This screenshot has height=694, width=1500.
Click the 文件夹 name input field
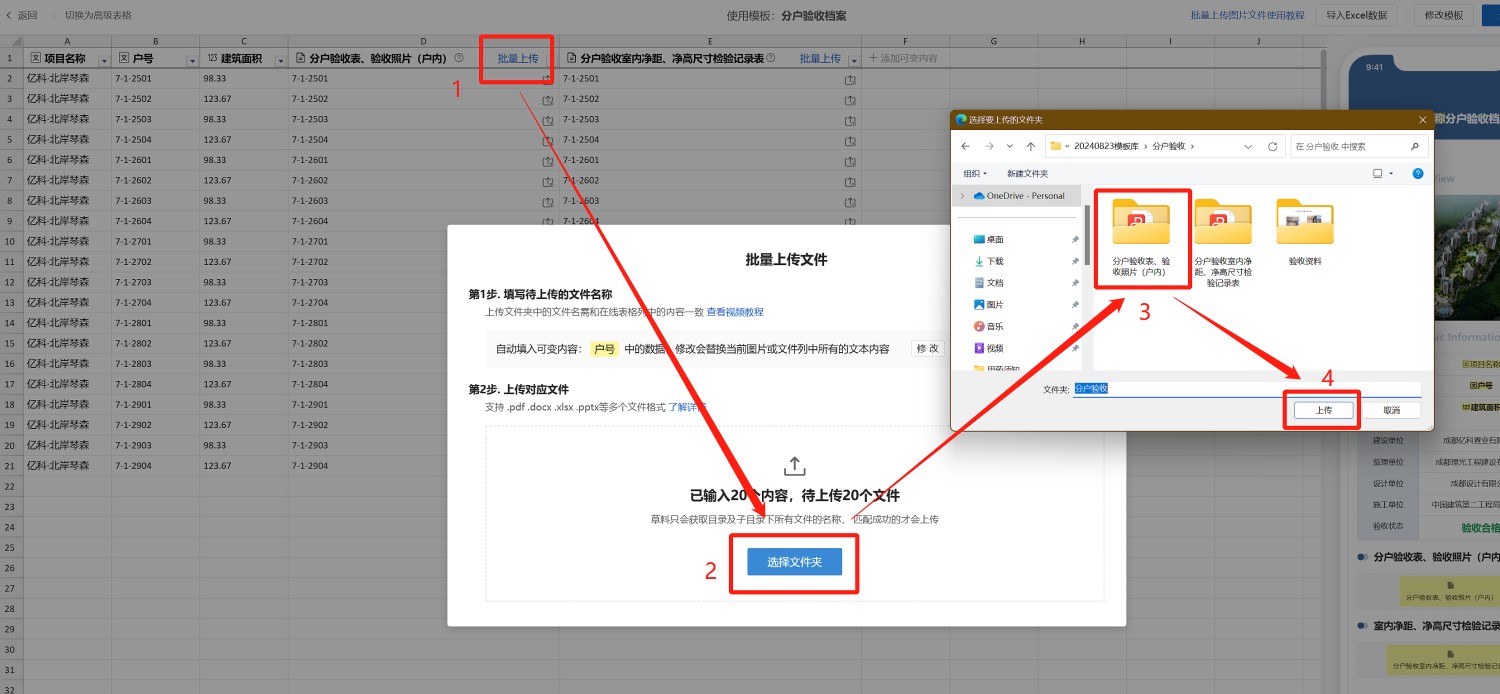pyautogui.click(x=1247, y=389)
